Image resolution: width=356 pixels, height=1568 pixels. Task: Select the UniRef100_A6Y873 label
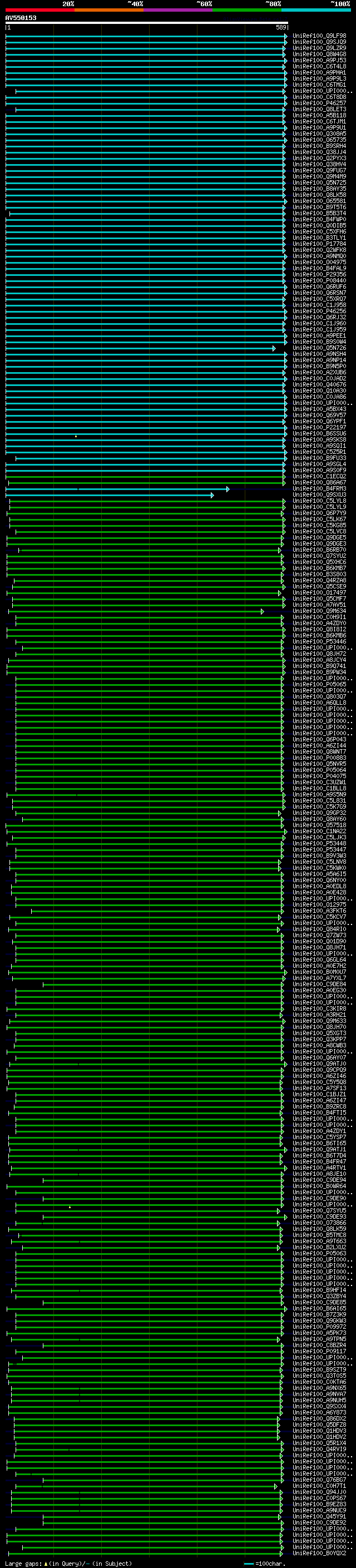pyautogui.click(x=319, y=1413)
